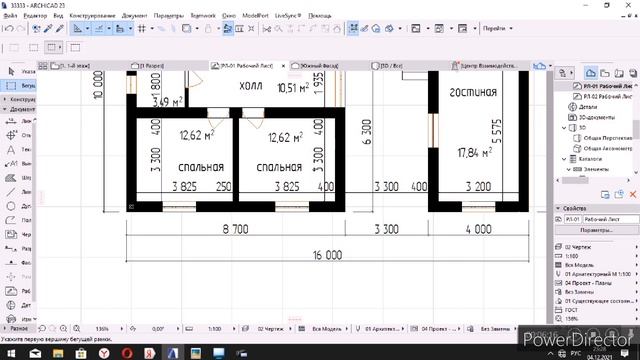The width and height of the screenshot is (640, 360).
Task: Click Navigator vertical scrollbar
Action: click(636, 129)
